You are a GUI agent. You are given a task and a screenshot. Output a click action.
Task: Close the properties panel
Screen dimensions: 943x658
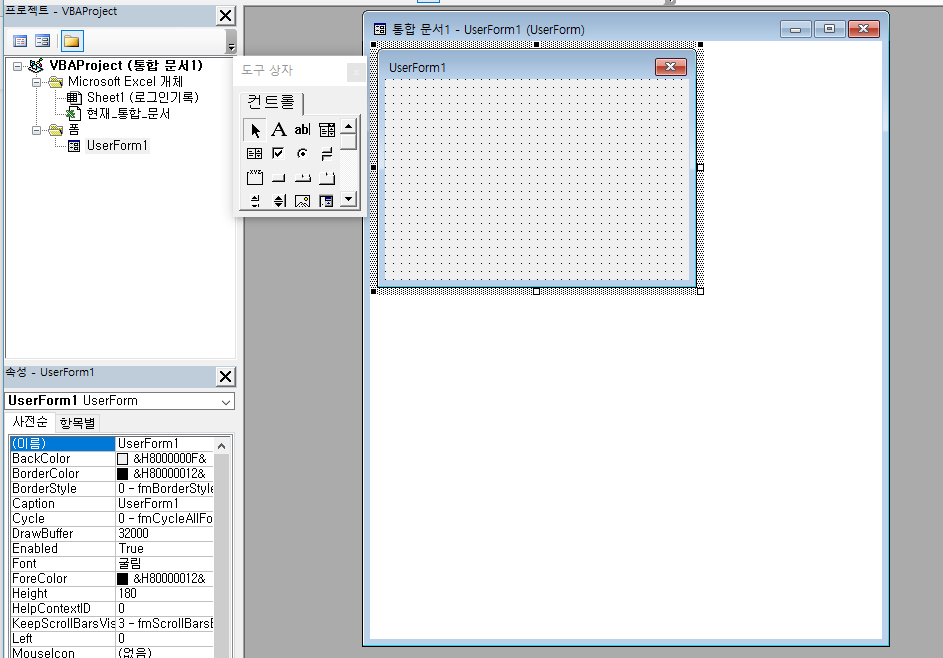[x=226, y=377]
